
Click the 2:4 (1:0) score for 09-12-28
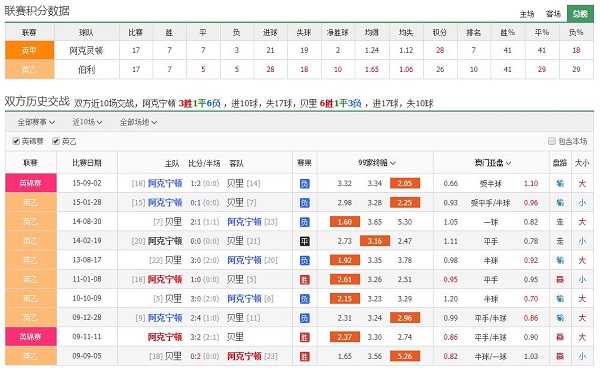tap(205, 318)
